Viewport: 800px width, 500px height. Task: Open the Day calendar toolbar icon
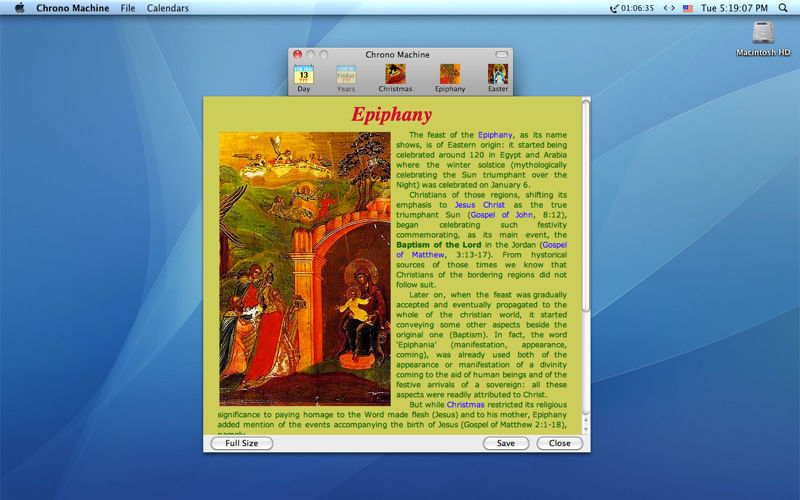pyautogui.click(x=304, y=78)
